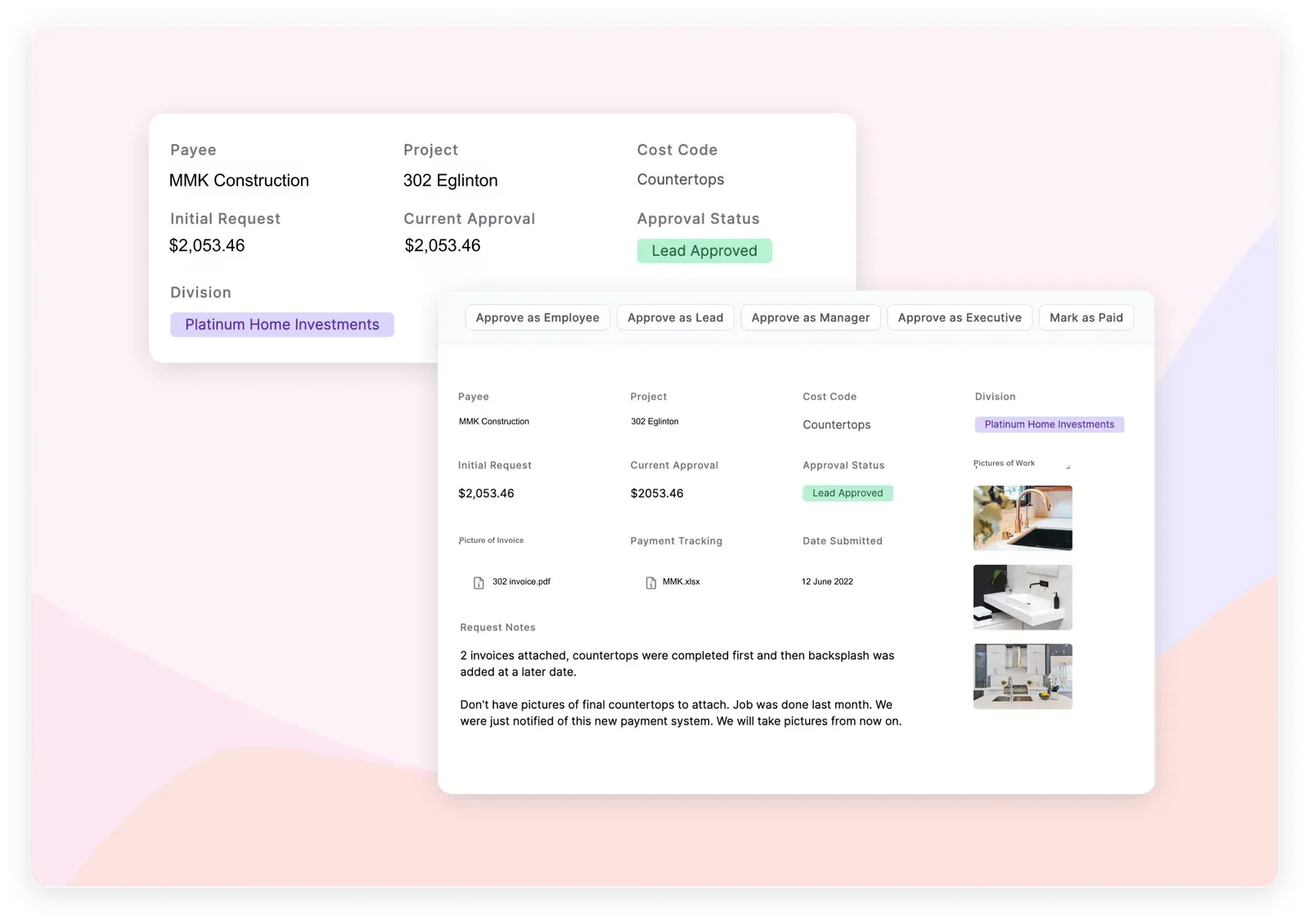Click the Payment Tracking label
This screenshot has height=924, width=1309.
coord(676,541)
